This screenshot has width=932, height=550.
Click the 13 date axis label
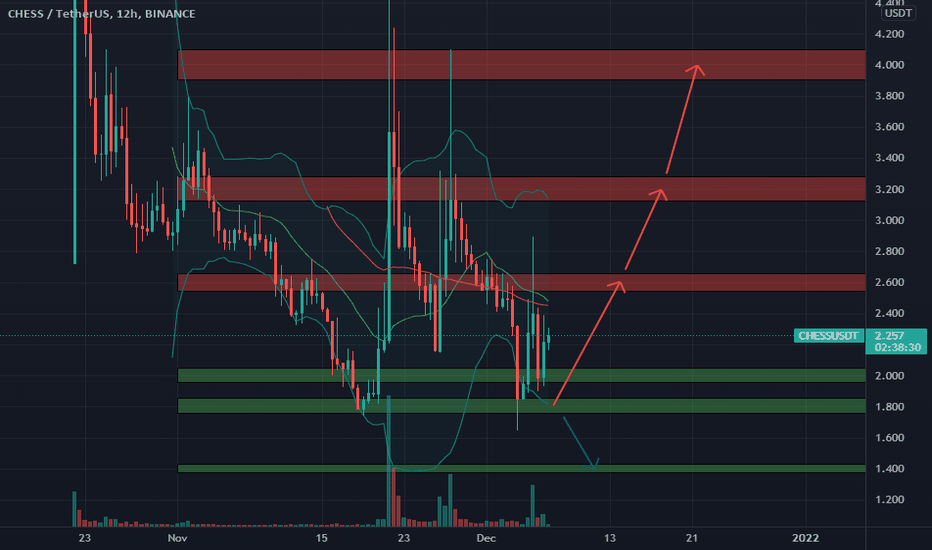click(x=609, y=538)
